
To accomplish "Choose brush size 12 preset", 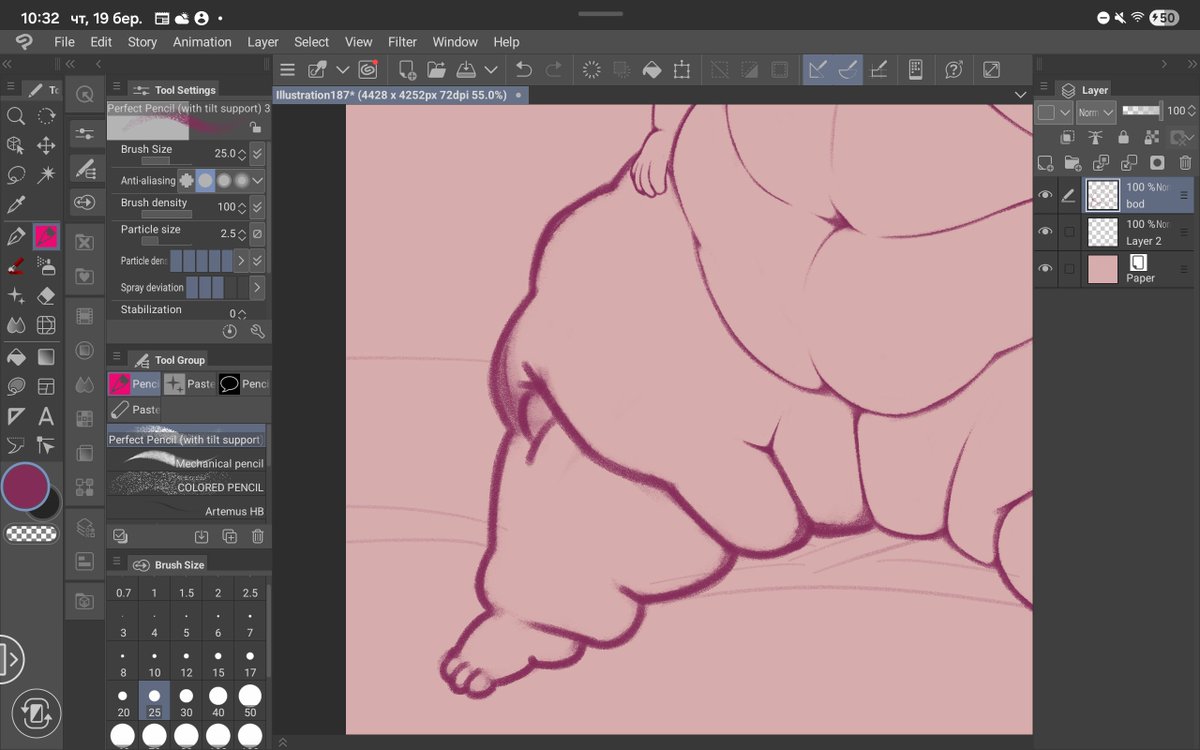I will pyautogui.click(x=186, y=664).
